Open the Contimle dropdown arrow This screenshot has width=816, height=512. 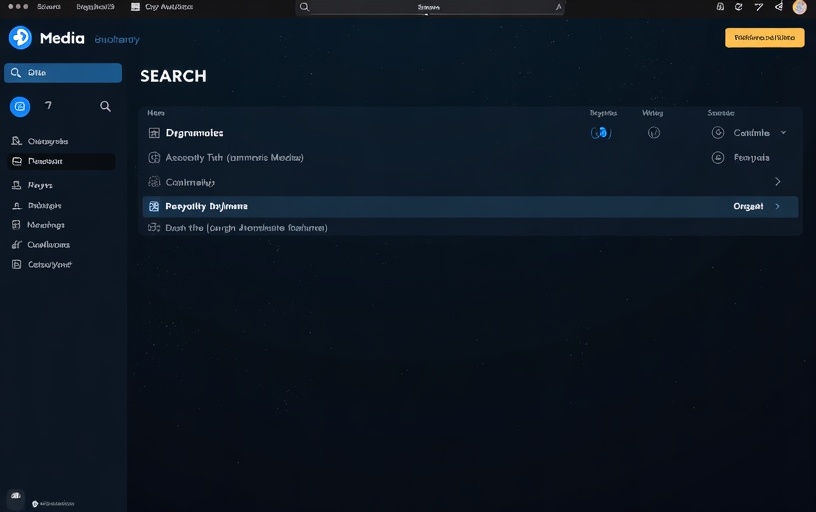tap(783, 133)
